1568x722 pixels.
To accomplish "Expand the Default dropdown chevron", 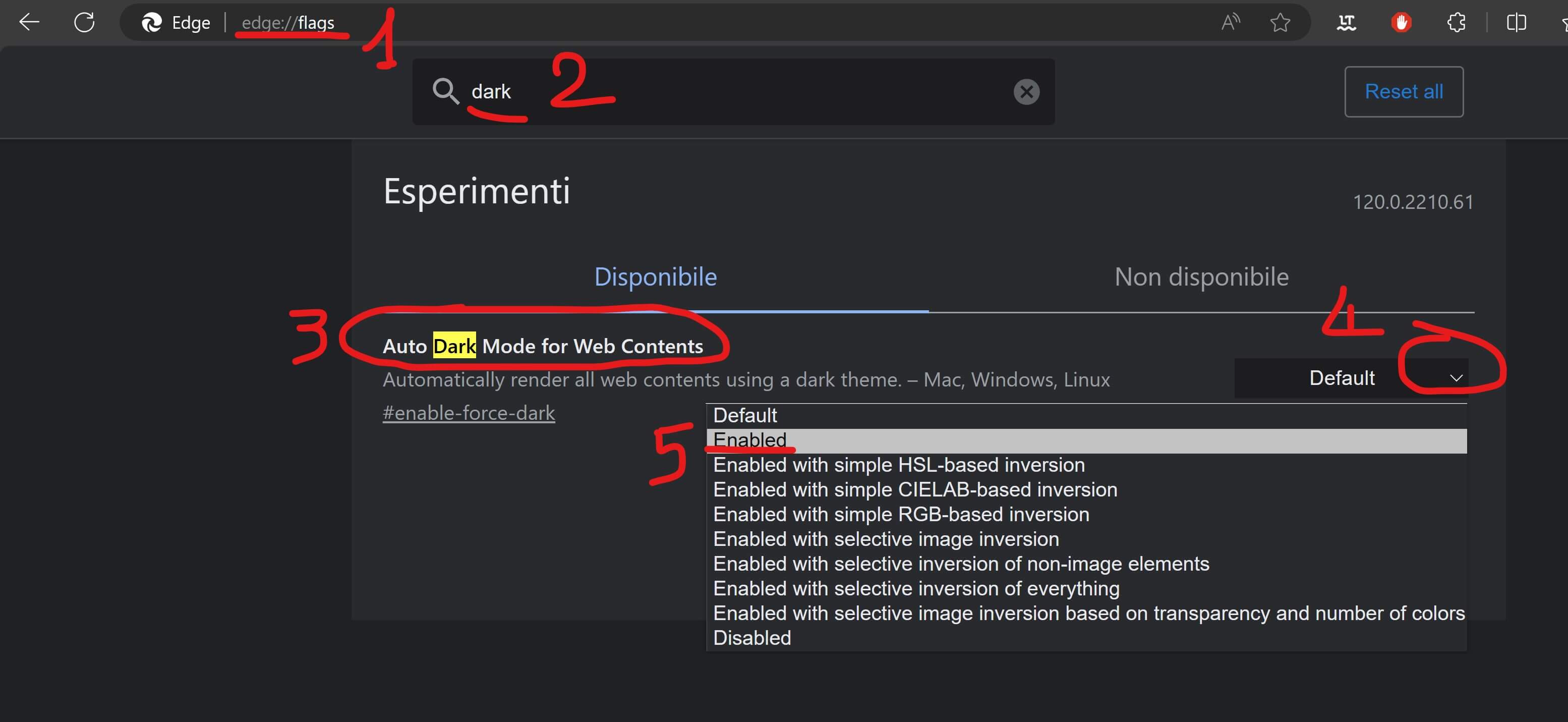I will [x=1456, y=378].
